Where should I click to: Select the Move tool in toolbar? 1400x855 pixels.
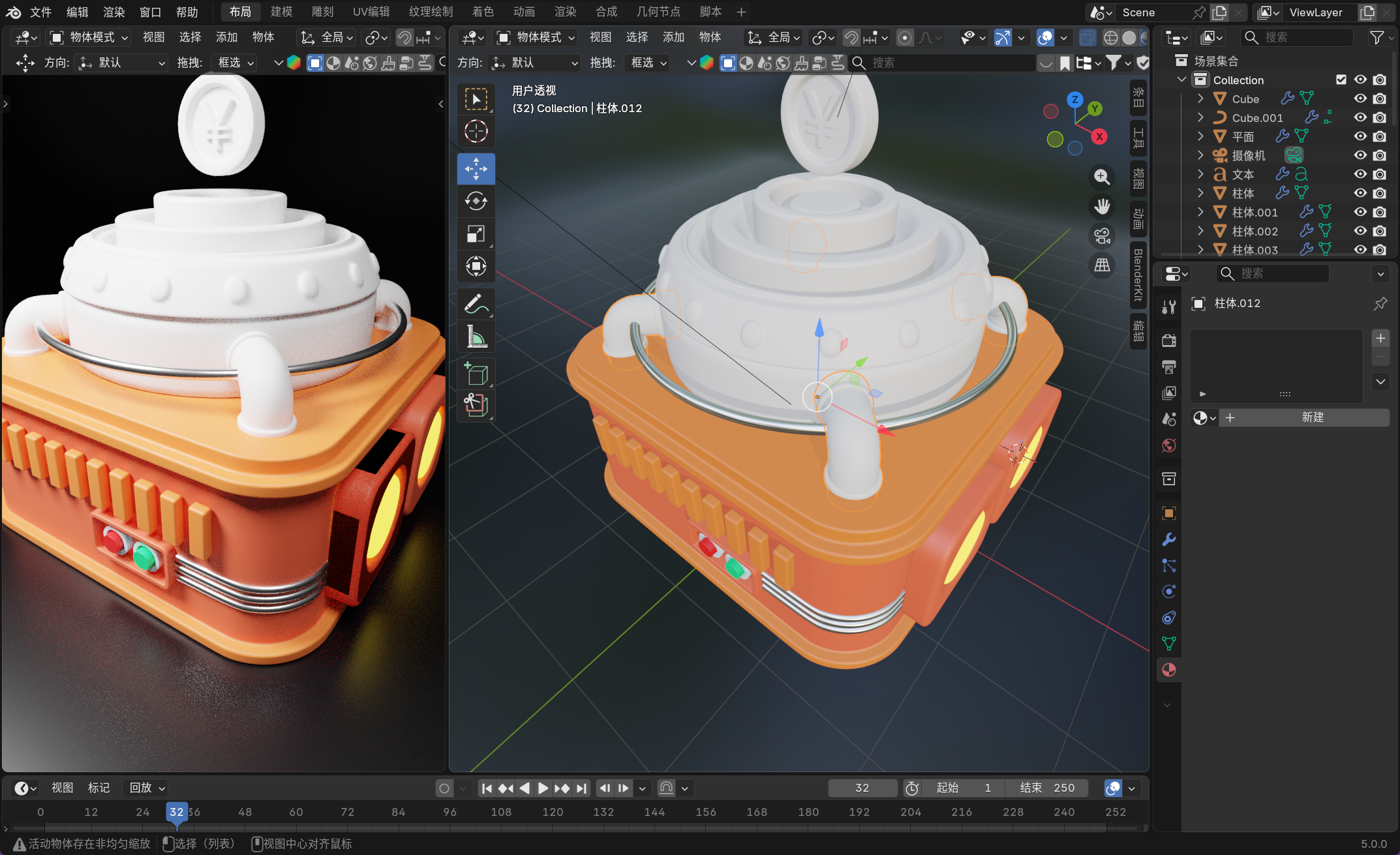coord(476,168)
